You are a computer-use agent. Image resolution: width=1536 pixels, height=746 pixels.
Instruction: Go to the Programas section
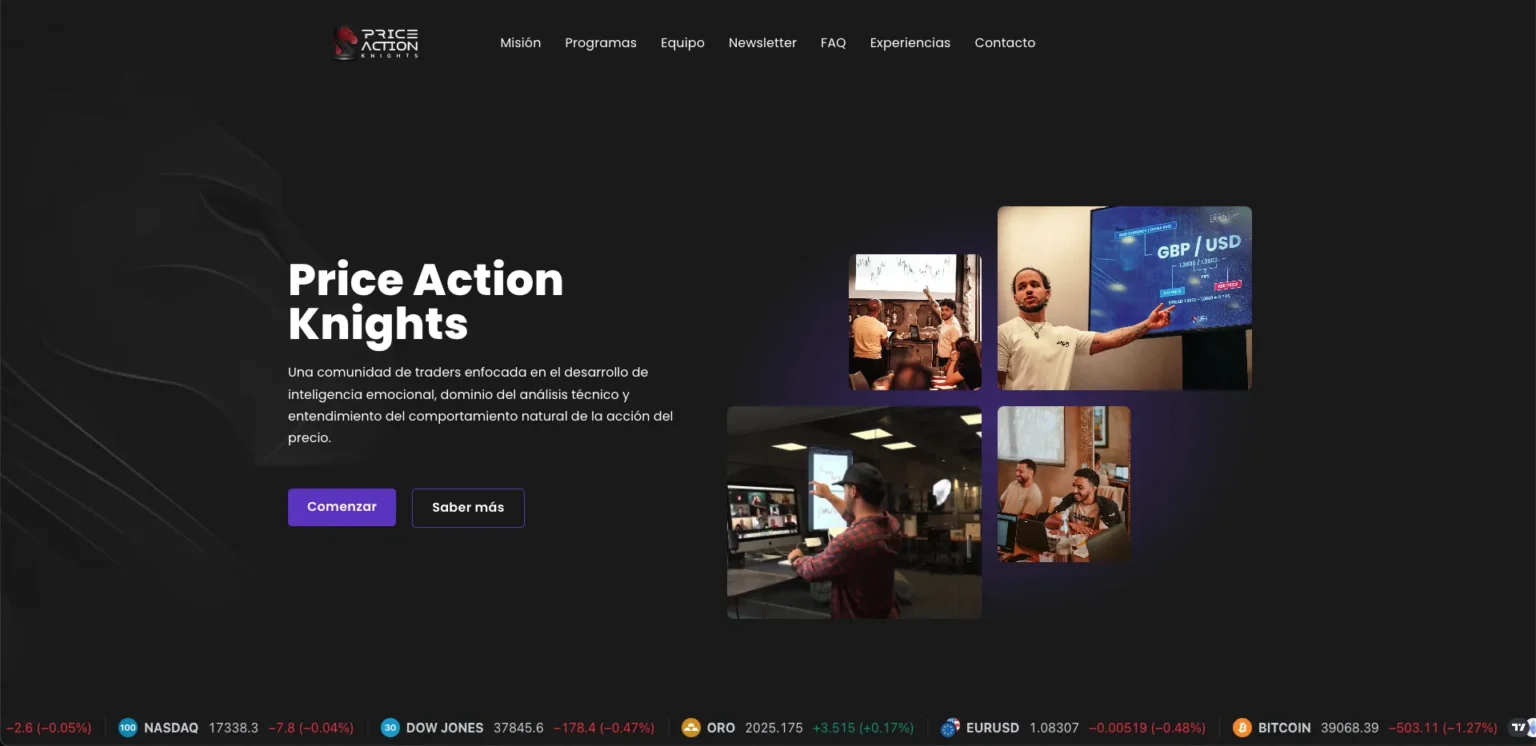[600, 43]
